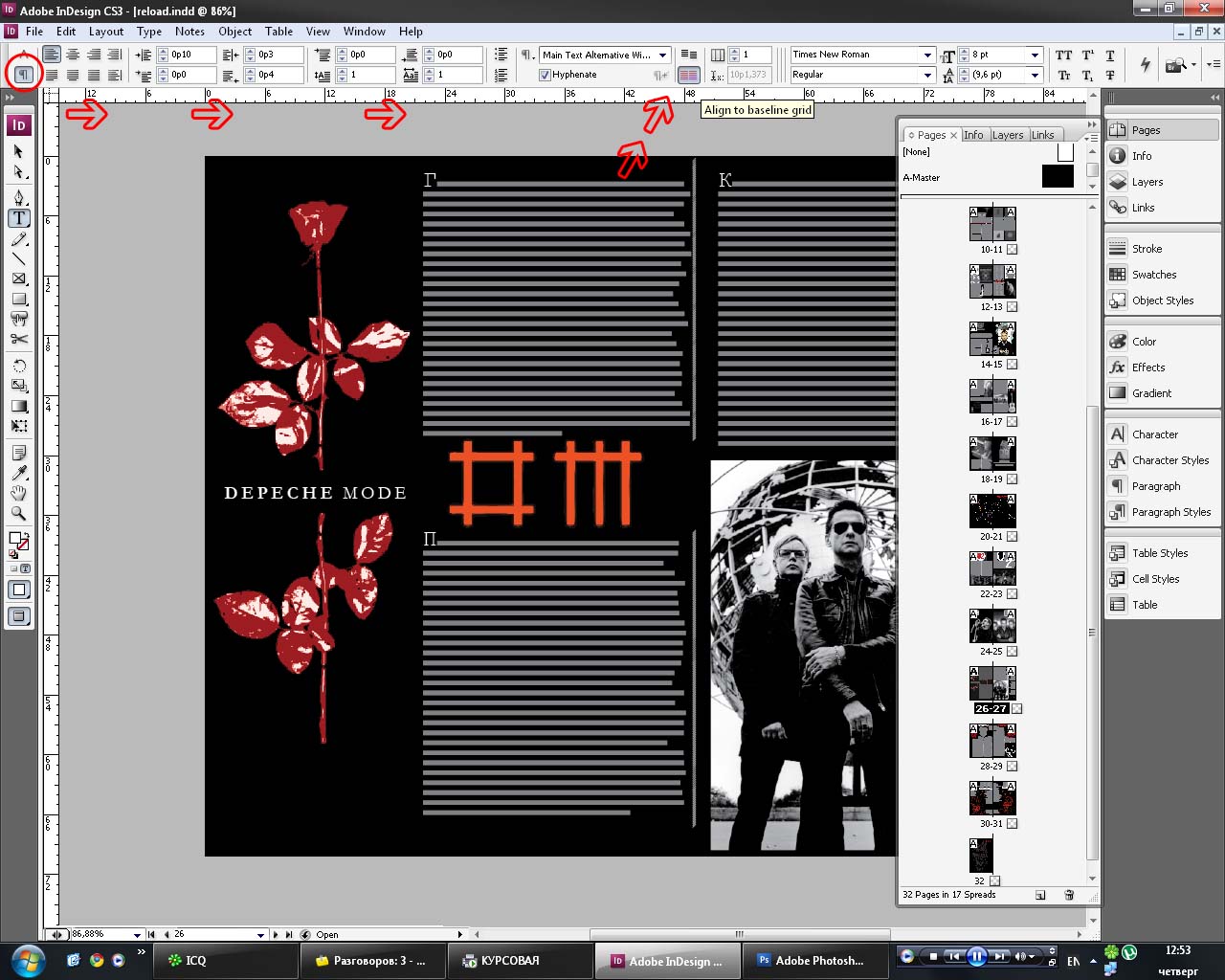Switch to the Info tab
The width and height of the screenshot is (1225, 980).
[x=973, y=135]
